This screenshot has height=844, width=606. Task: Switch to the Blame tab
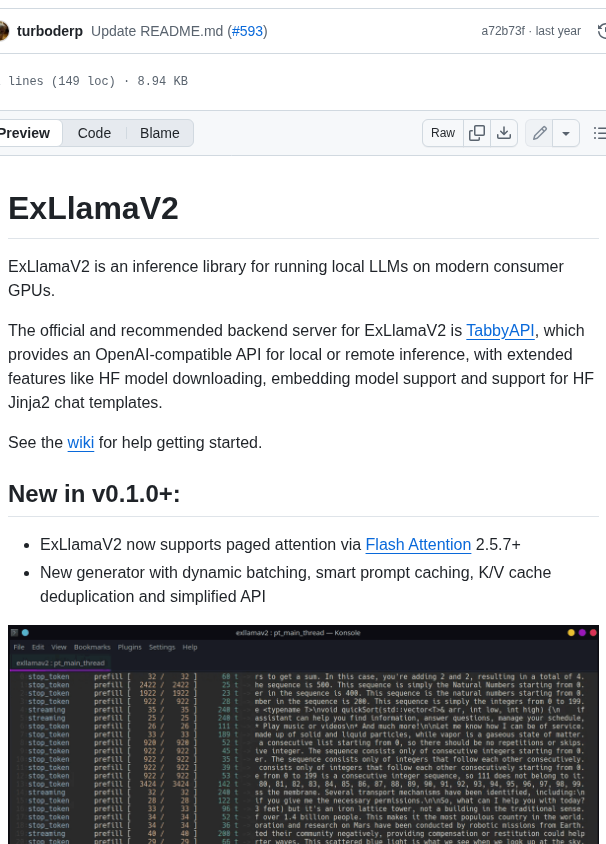(160, 133)
